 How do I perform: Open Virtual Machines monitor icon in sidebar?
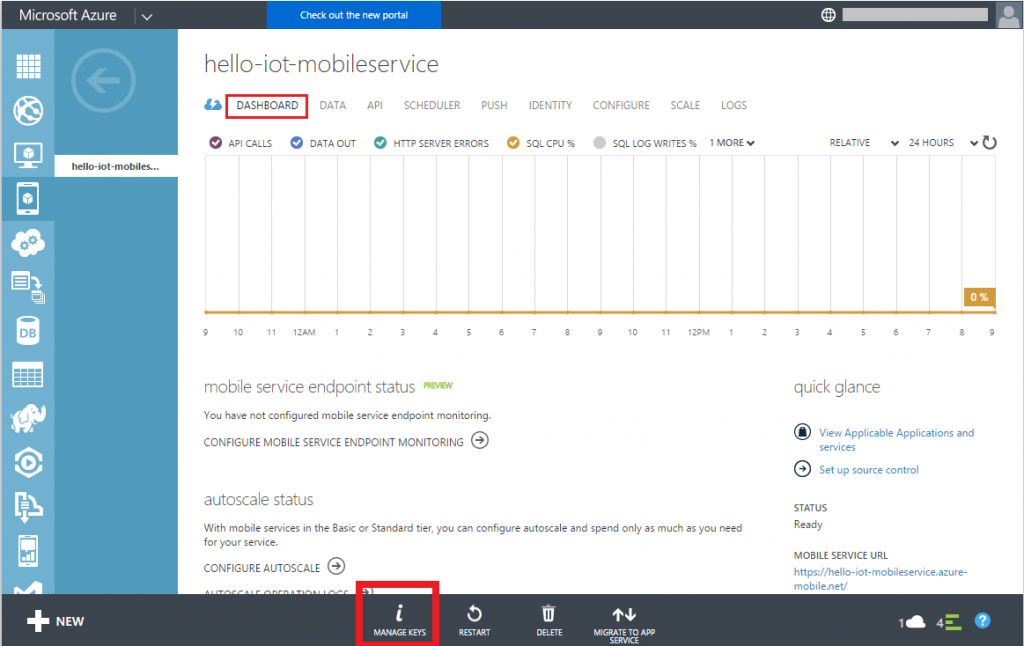(28, 155)
